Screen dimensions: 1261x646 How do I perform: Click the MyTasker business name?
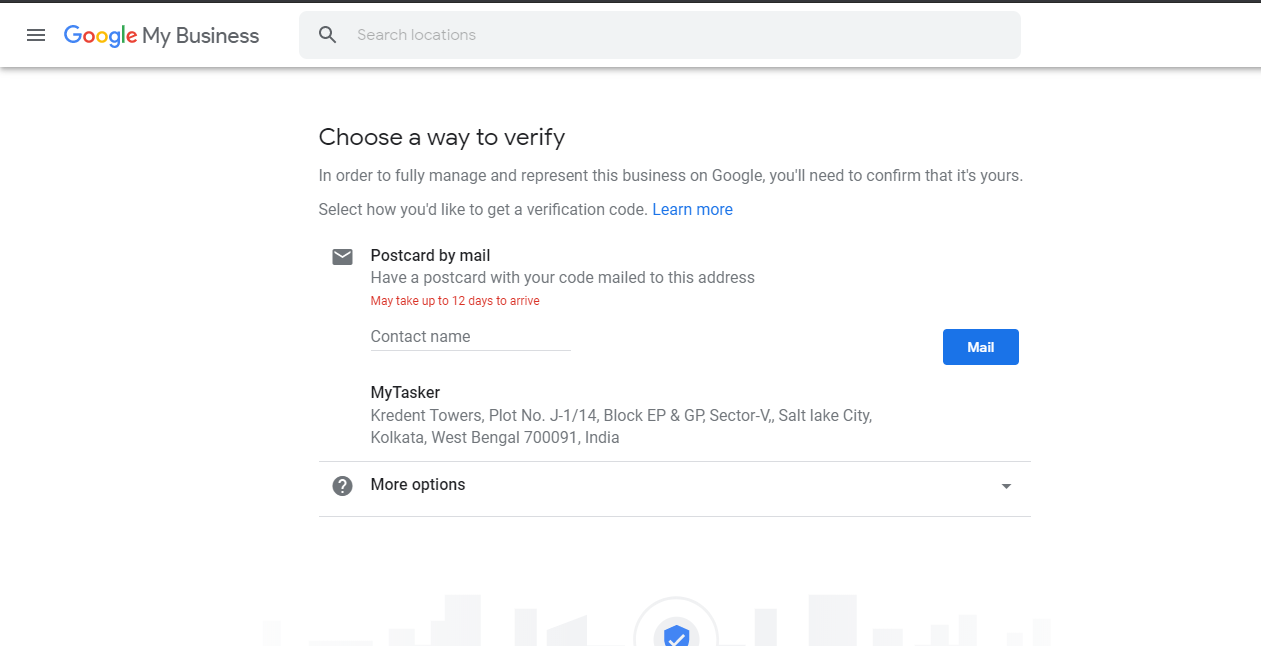(405, 393)
